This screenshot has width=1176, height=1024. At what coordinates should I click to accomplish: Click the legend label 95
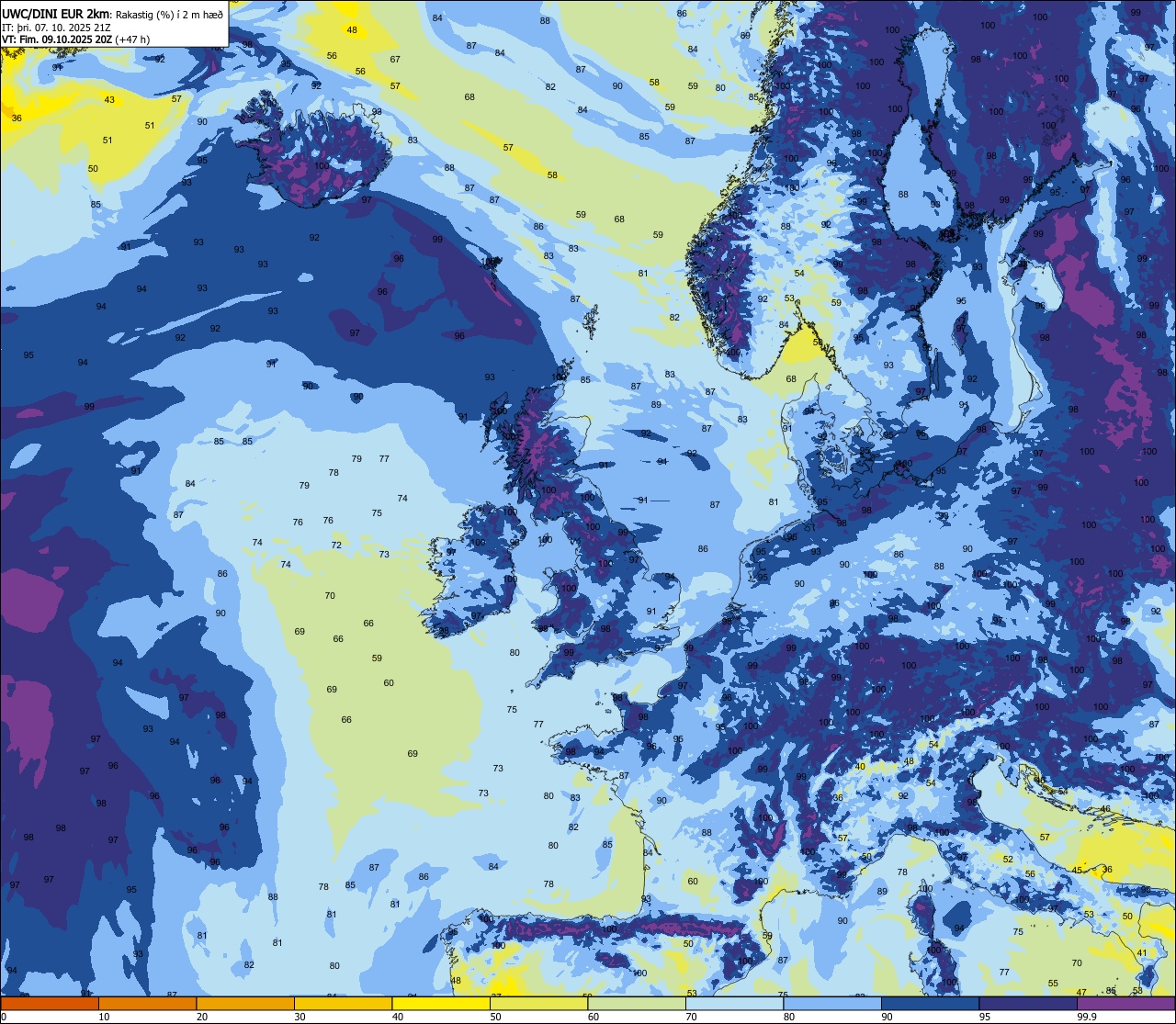click(x=985, y=1017)
